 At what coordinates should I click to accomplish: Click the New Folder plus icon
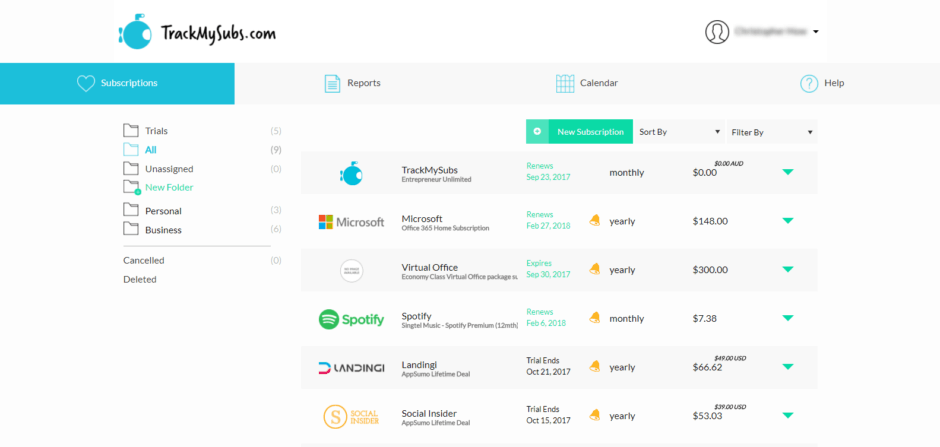tap(138, 192)
